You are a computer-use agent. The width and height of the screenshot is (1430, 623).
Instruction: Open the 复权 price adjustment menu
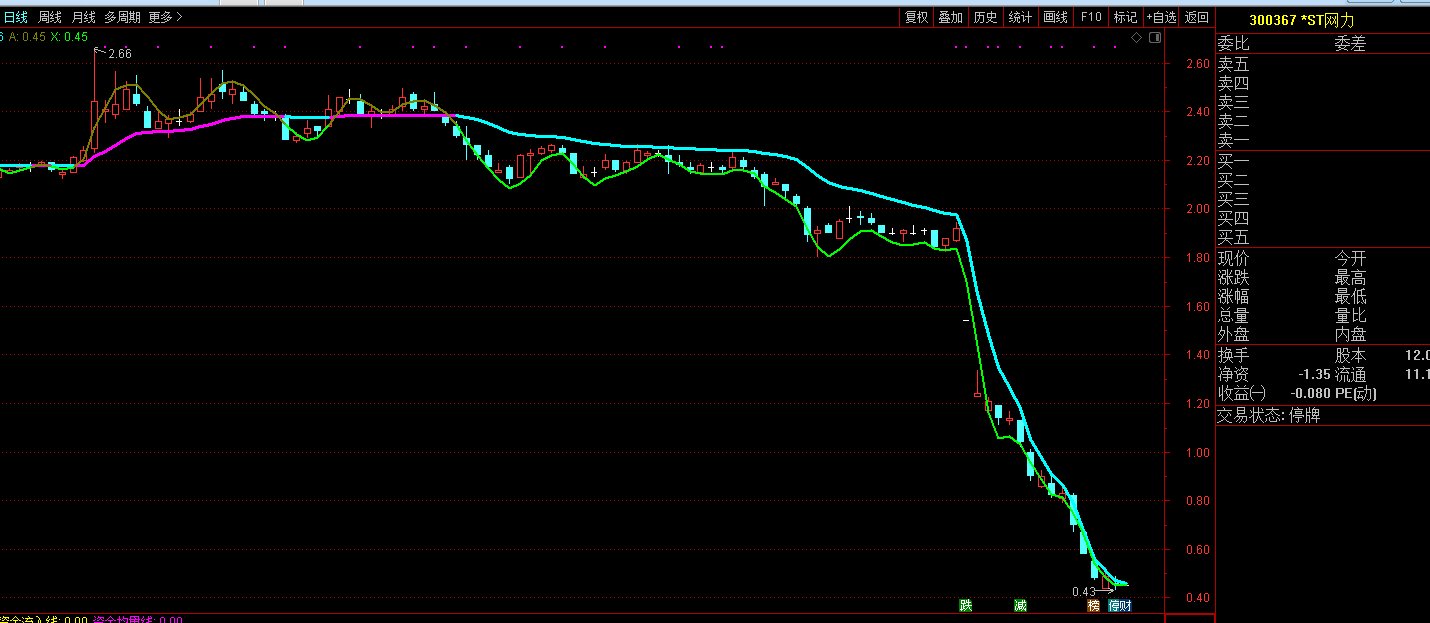tap(917, 17)
